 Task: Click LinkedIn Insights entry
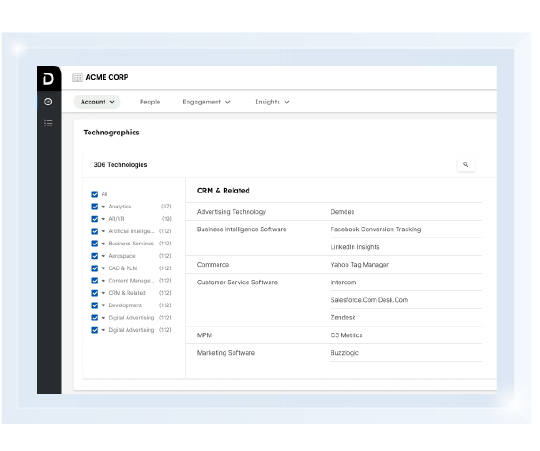point(355,247)
